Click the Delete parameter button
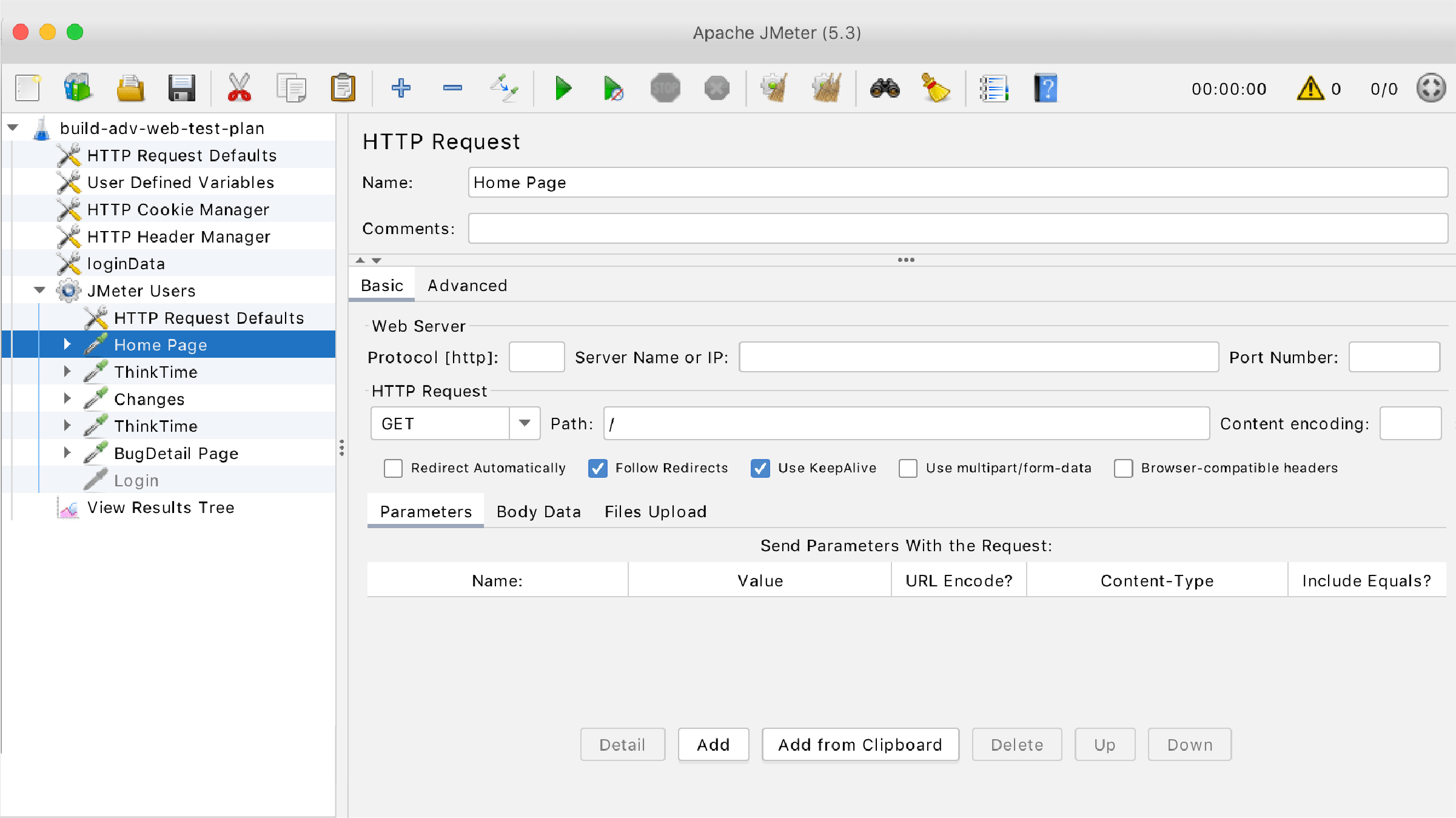1456x818 pixels. (x=1017, y=745)
